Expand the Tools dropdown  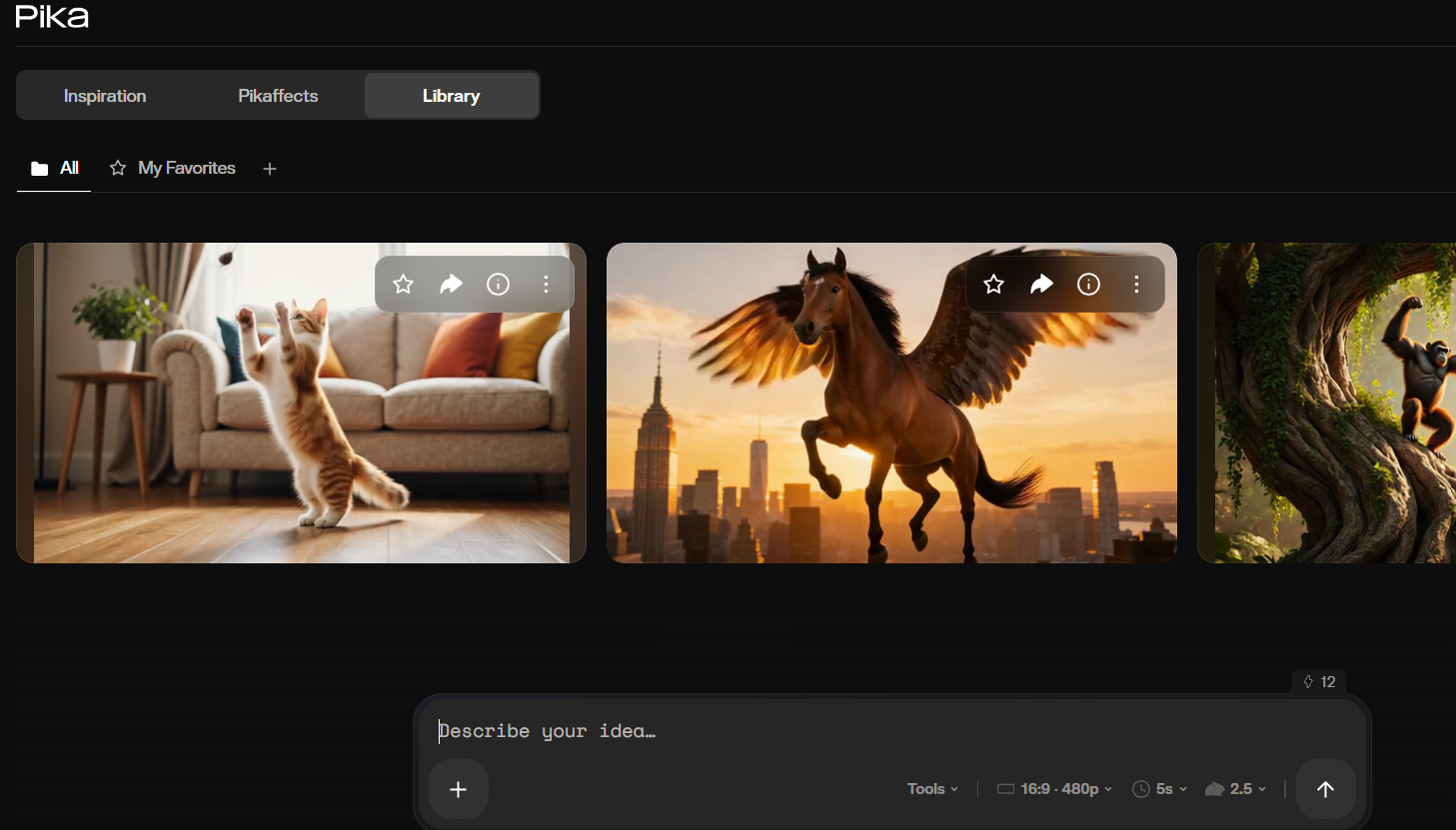(x=932, y=789)
